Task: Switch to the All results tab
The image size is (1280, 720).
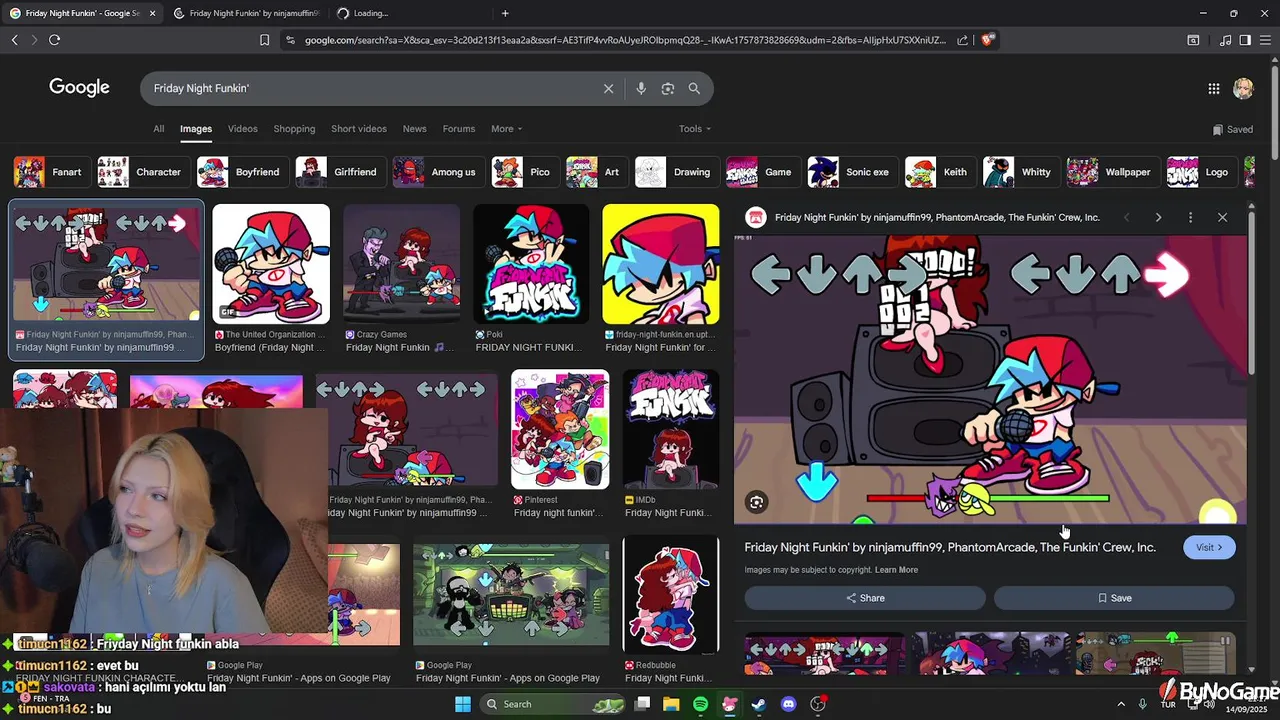Action: pos(158,129)
